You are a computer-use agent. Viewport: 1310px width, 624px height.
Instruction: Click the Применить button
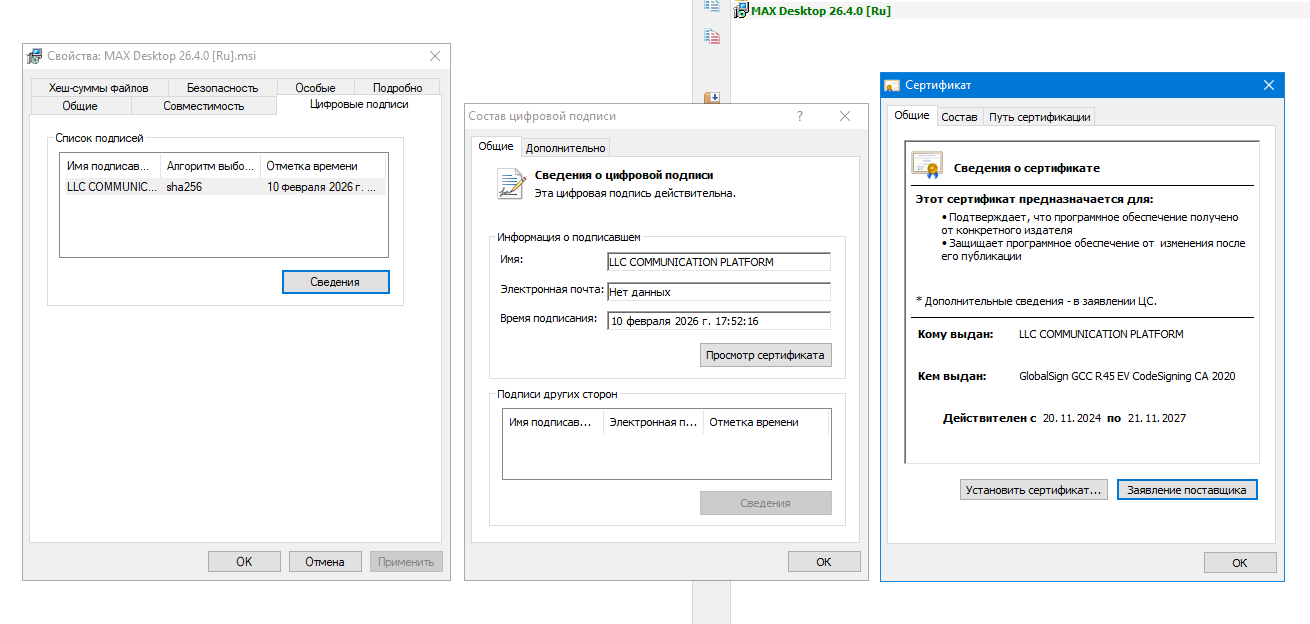tap(406, 561)
